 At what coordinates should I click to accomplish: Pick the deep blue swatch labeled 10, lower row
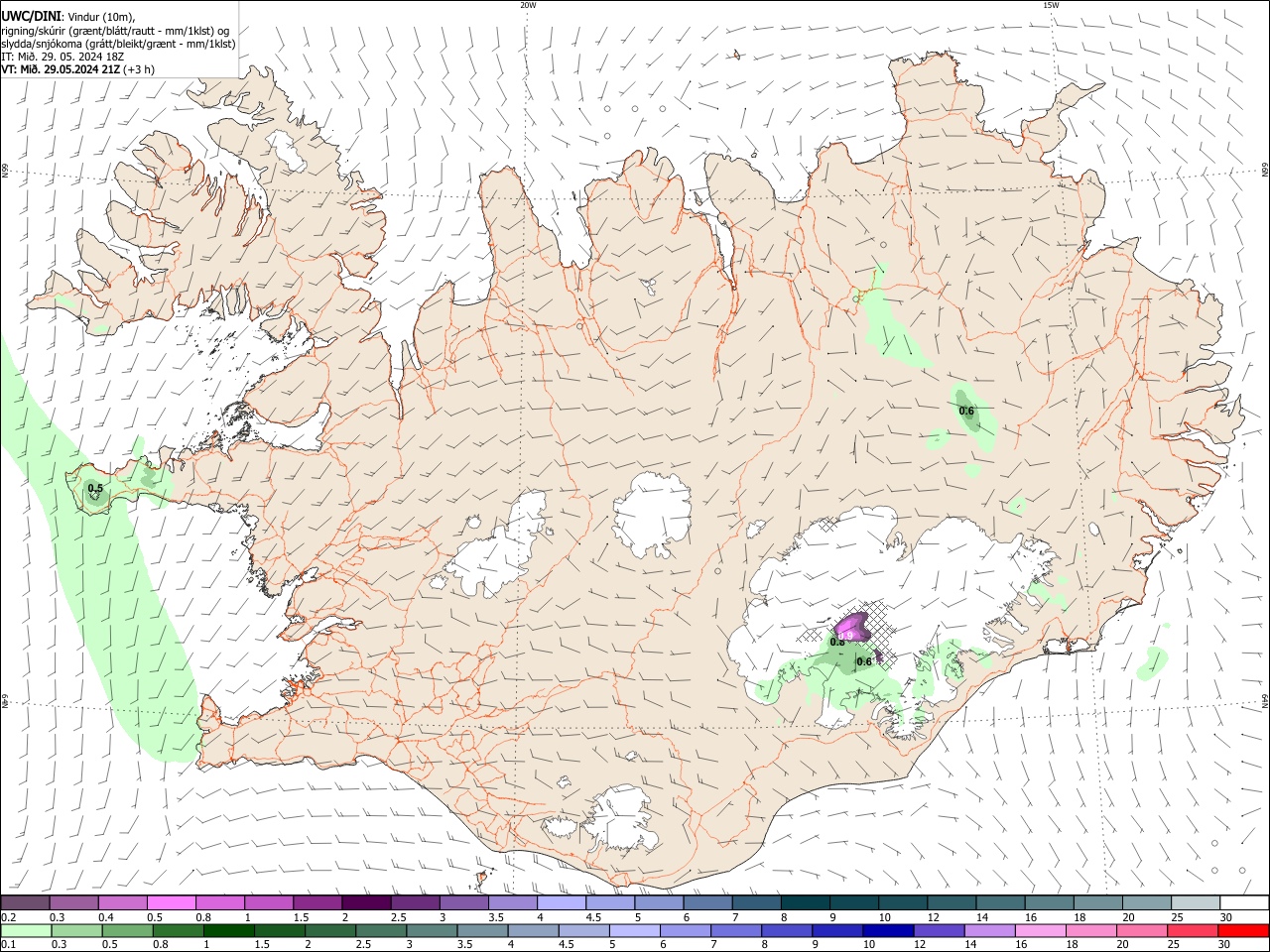click(x=887, y=931)
